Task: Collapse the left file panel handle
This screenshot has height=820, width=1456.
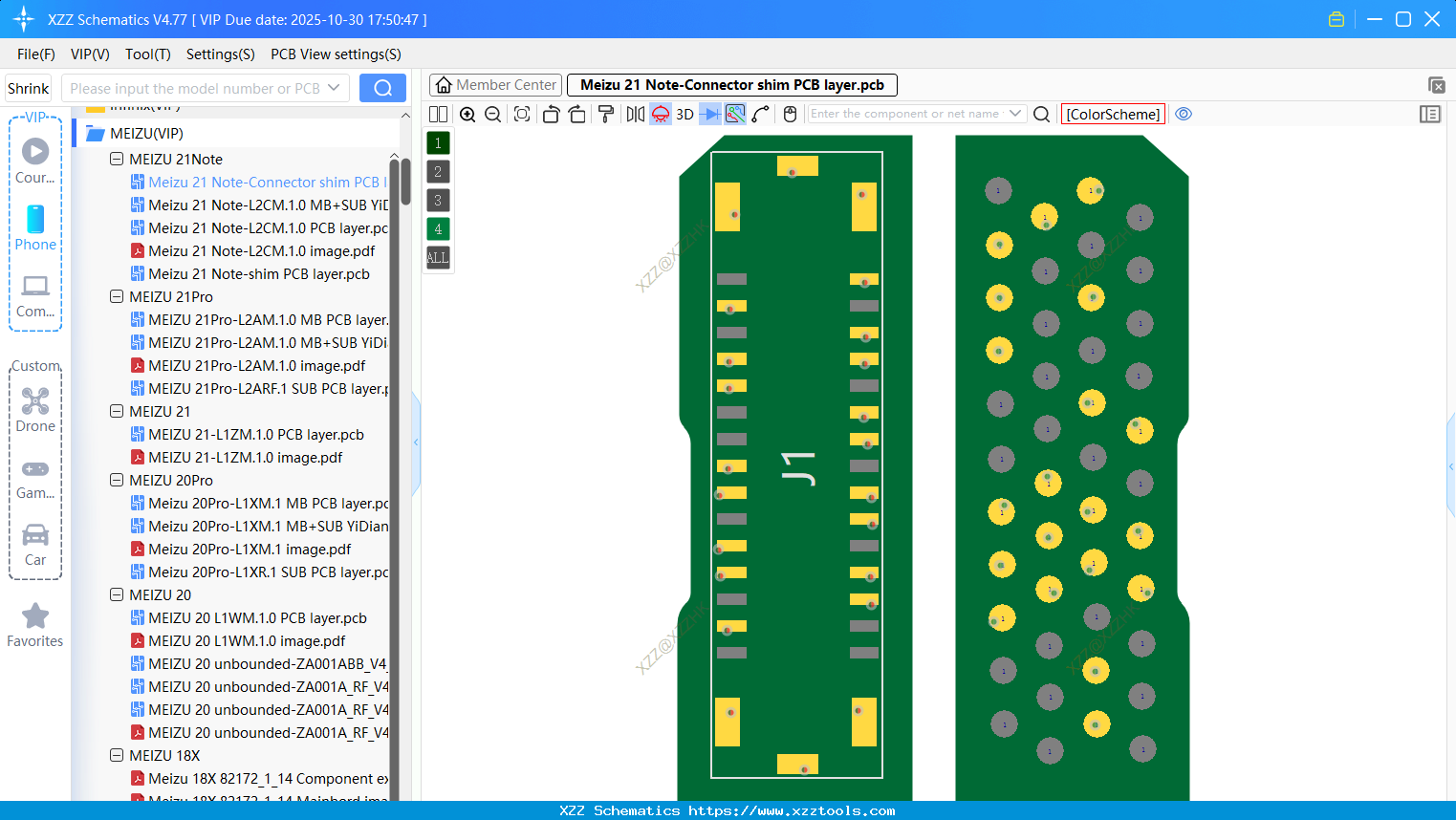Action: pos(416,442)
